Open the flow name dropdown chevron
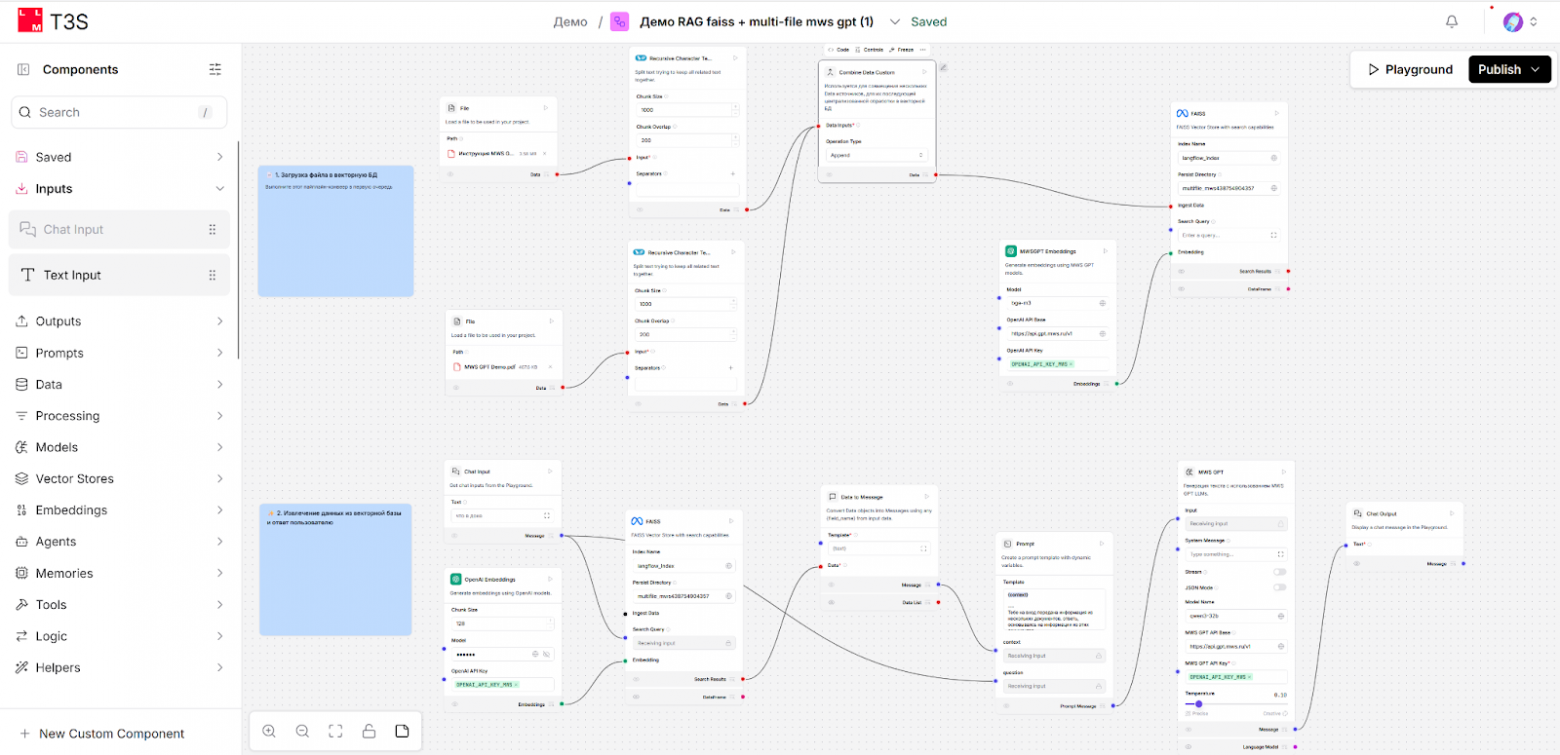 click(x=895, y=22)
